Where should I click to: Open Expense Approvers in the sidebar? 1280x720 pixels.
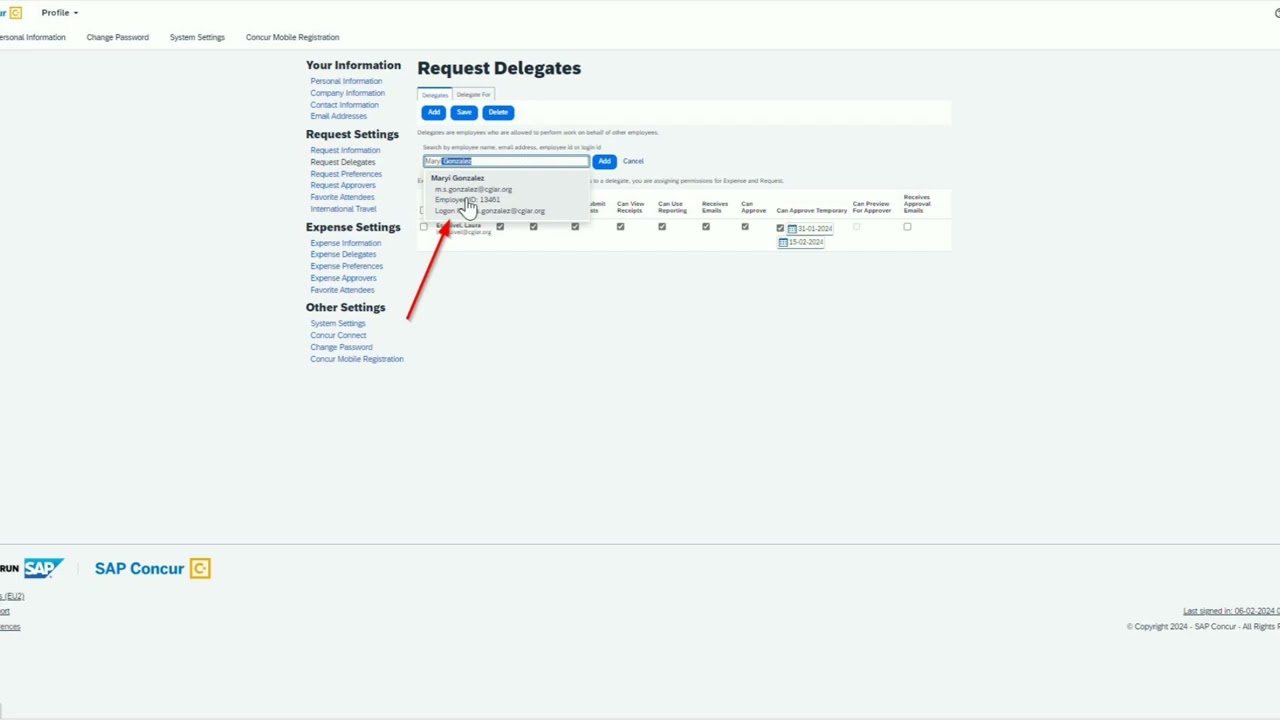coord(343,278)
